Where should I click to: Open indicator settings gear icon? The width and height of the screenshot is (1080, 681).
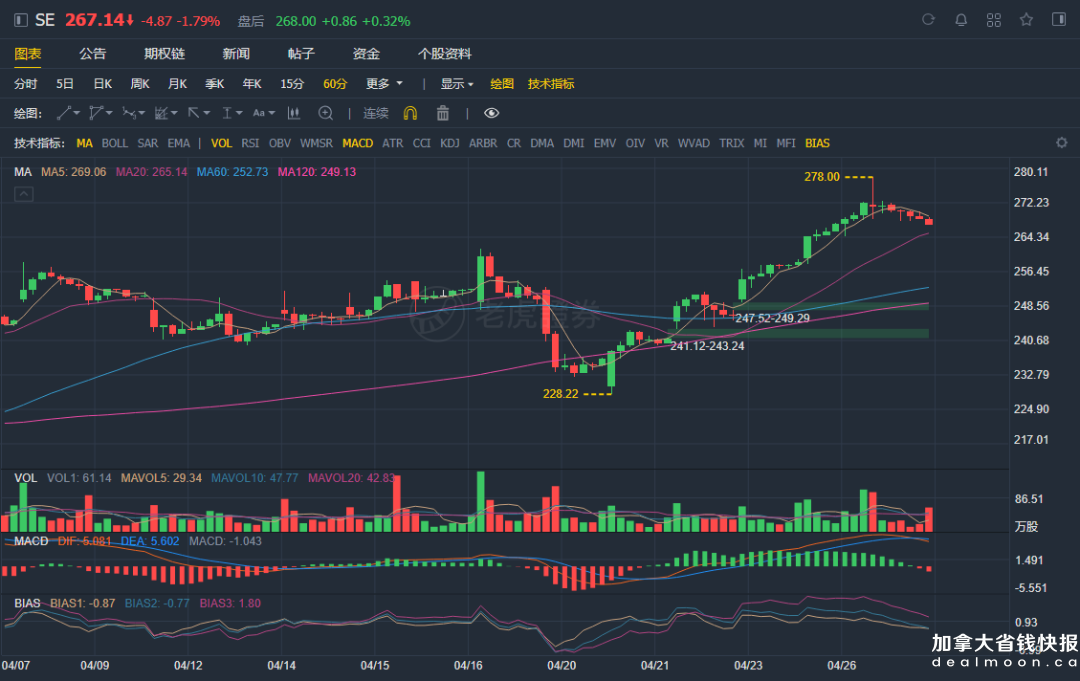(1062, 143)
